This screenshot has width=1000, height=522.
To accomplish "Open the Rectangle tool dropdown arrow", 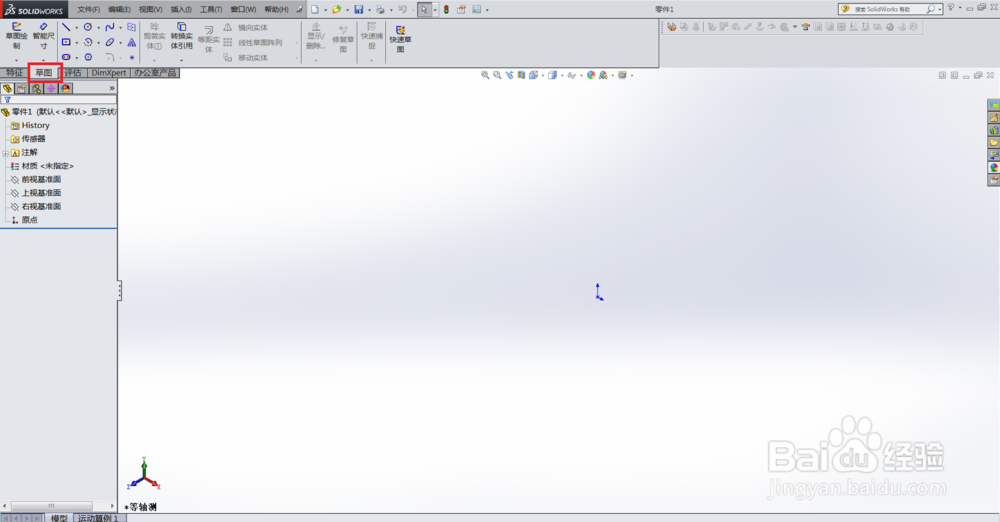I will coord(77,43).
